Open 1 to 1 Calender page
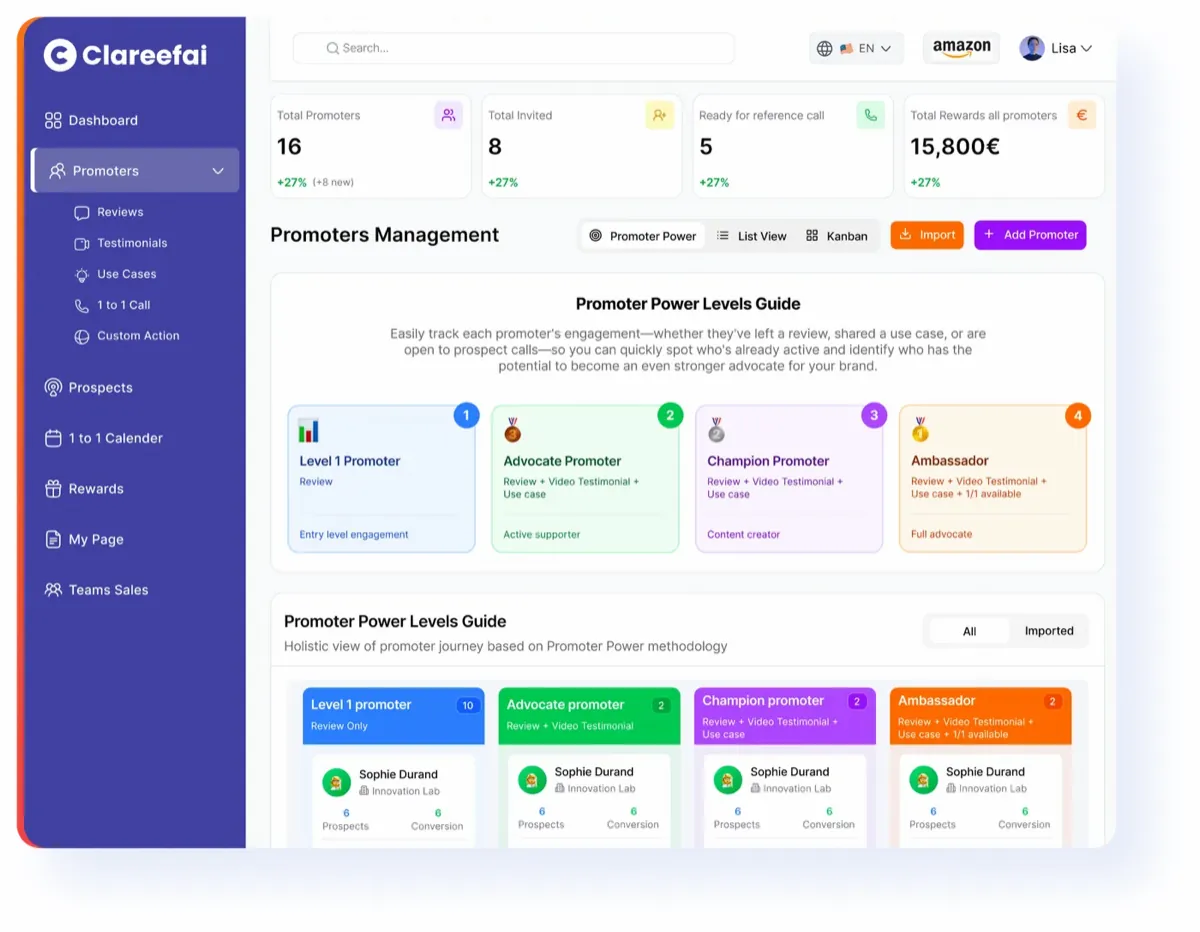This screenshot has height=932, width=1200. 104,438
